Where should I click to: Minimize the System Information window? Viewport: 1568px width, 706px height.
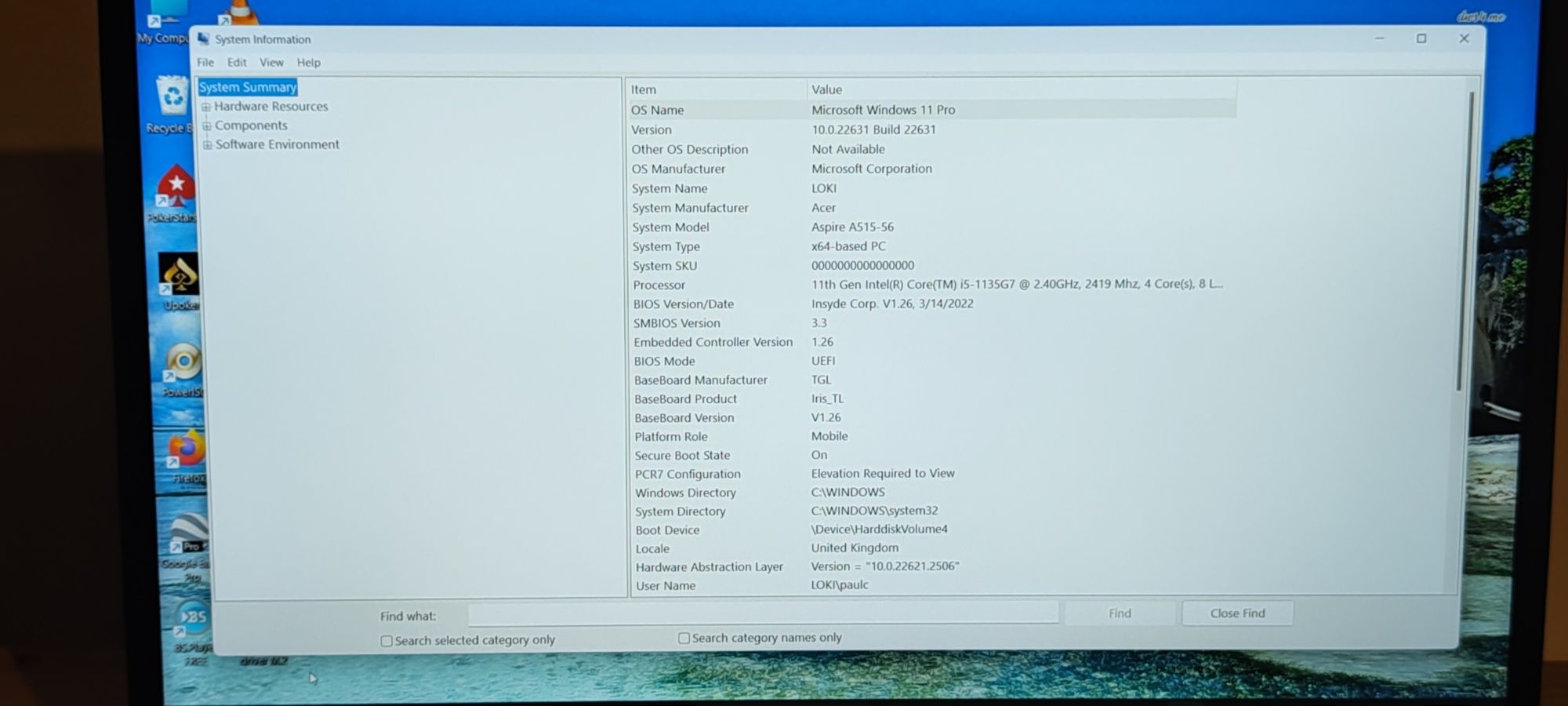pyautogui.click(x=1380, y=38)
